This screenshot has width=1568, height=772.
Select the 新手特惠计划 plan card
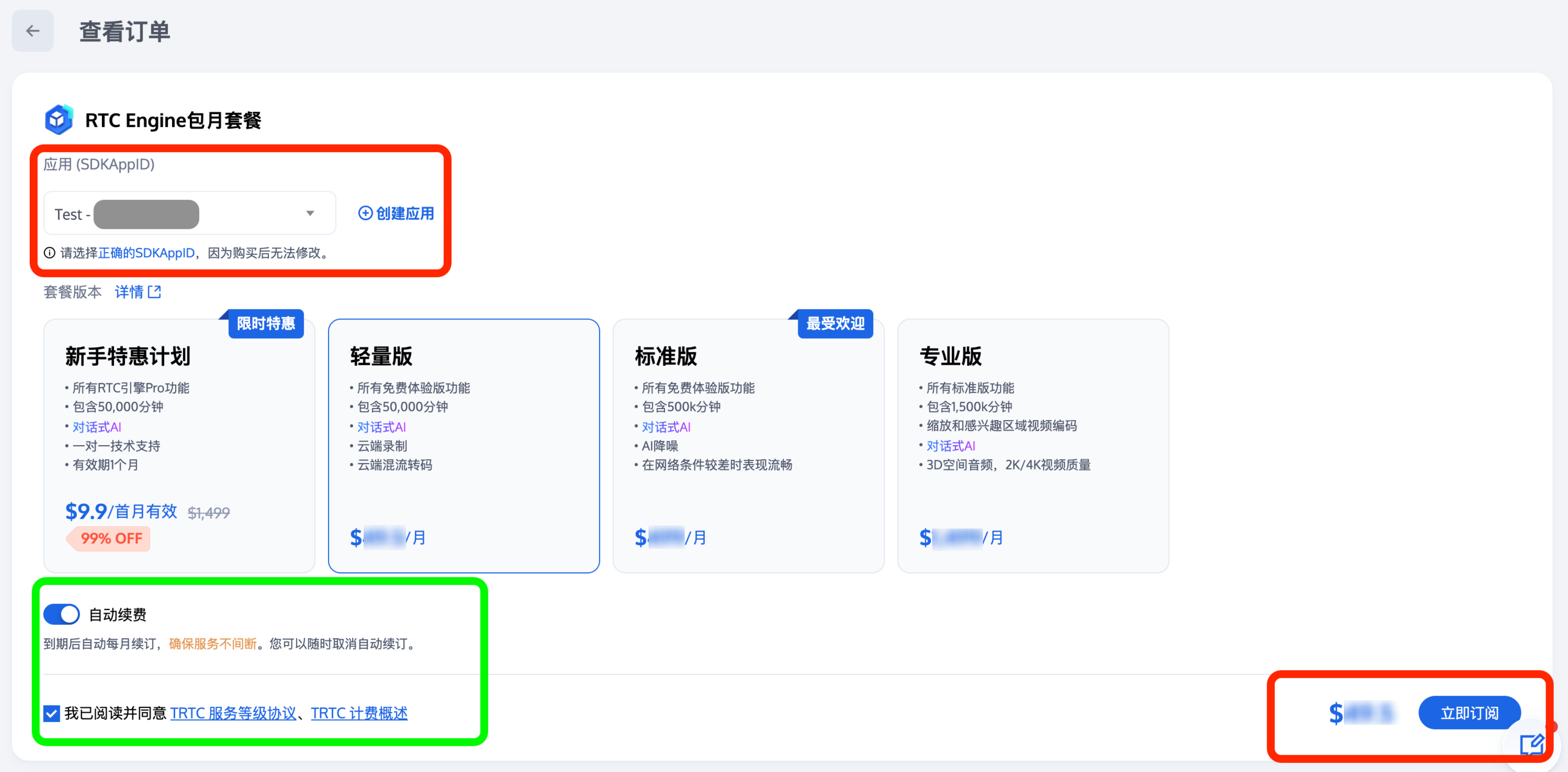(179, 446)
